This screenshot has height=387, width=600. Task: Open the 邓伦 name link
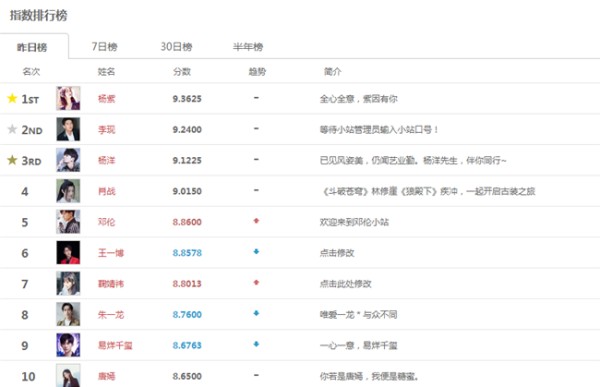(106, 222)
